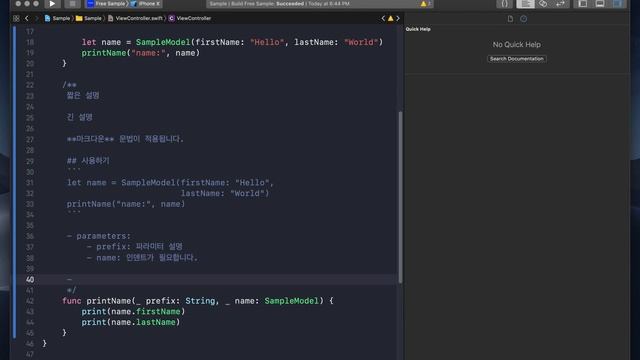Go forward in the editor history
This screenshot has height=360, width=640.
(x=36, y=18)
